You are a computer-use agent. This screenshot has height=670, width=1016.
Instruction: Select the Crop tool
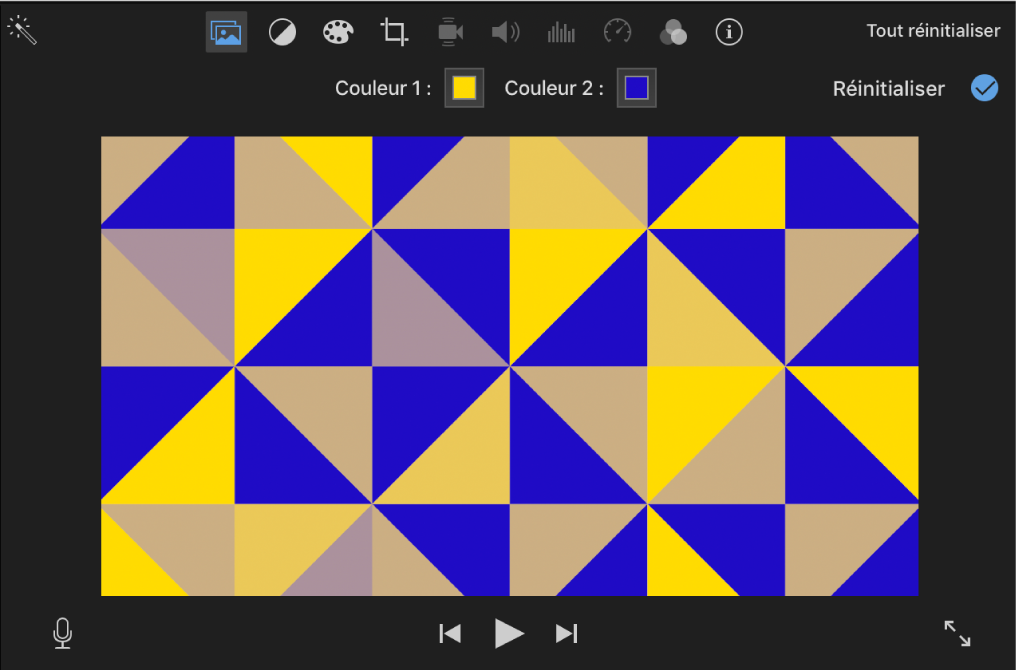point(393,31)
